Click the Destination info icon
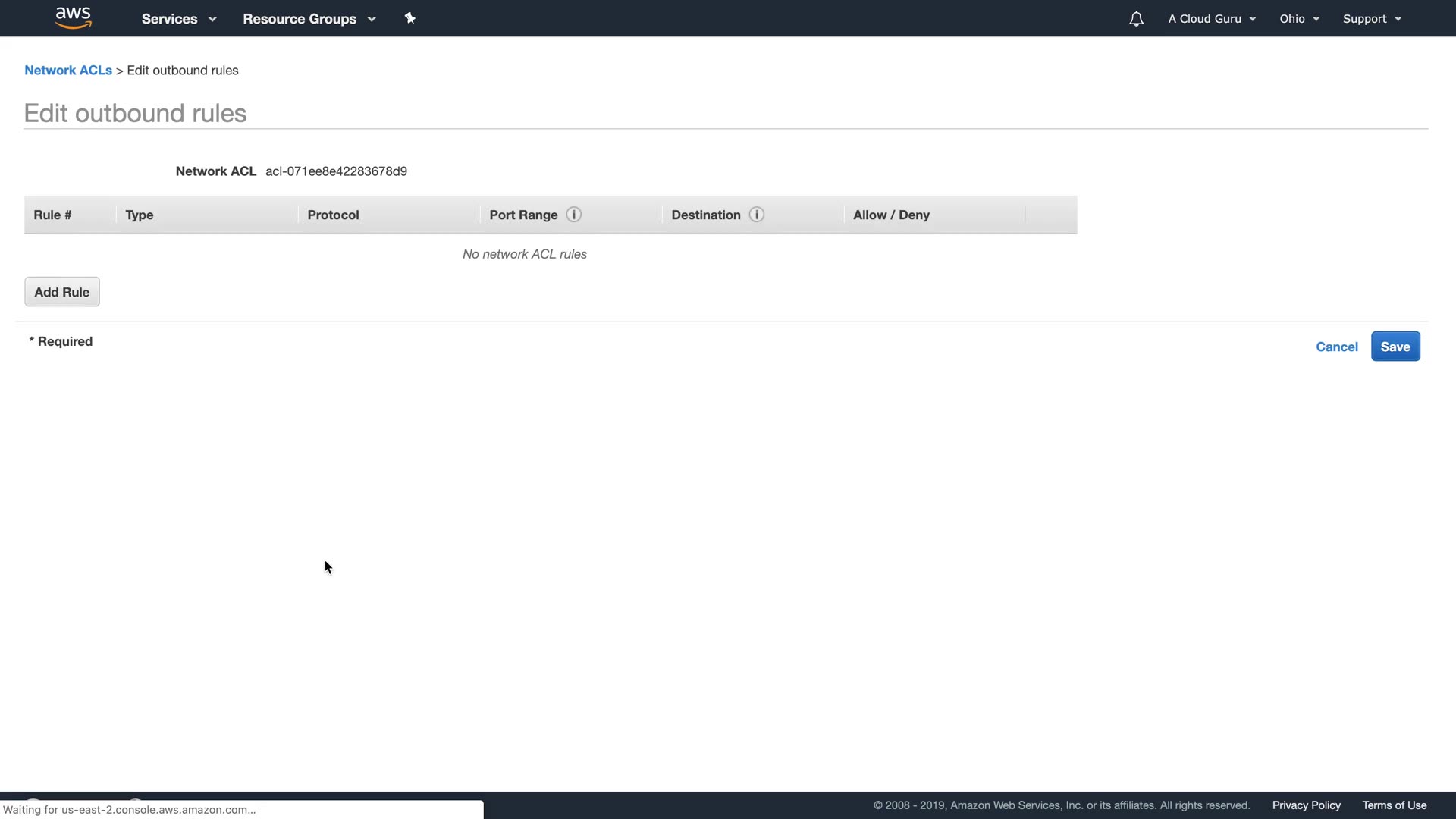This screenshot has width=1456, height=819. pos(756,215)
